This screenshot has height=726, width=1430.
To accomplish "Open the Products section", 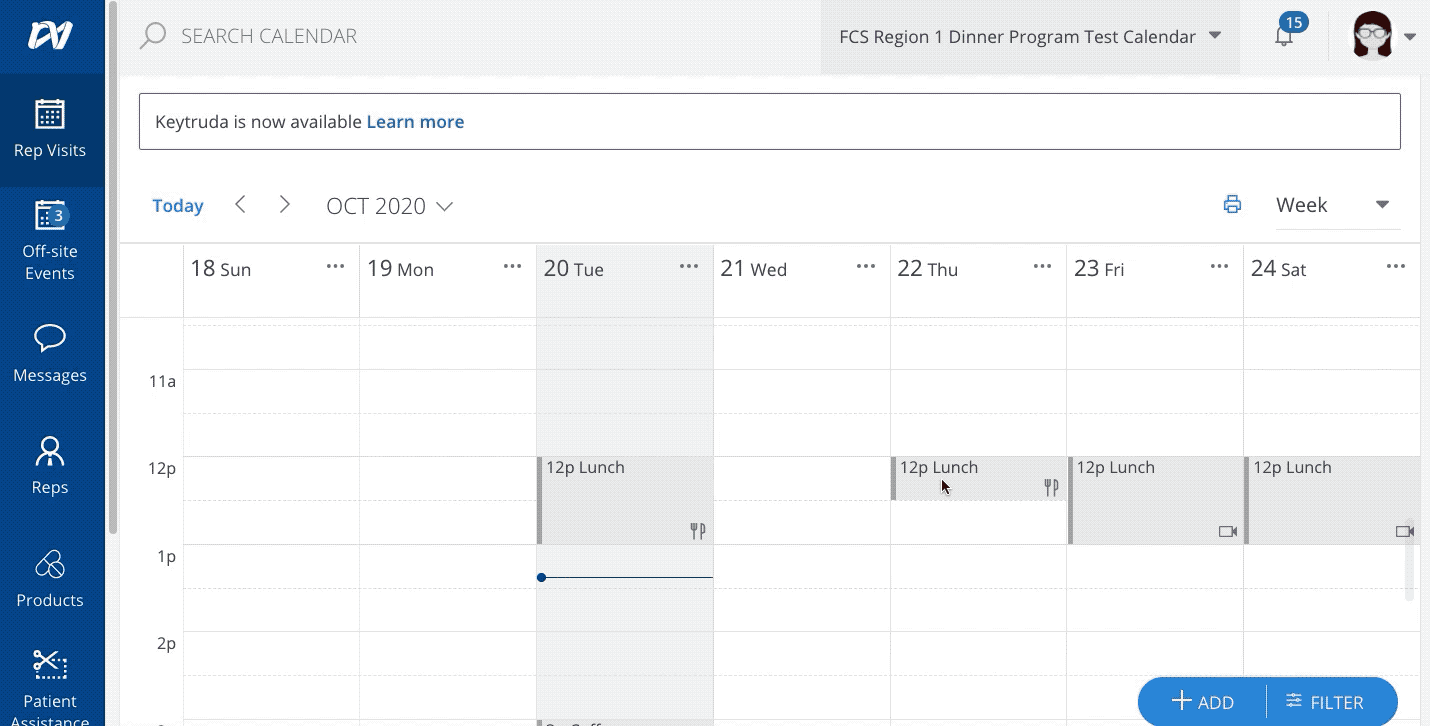I will 50,578.
